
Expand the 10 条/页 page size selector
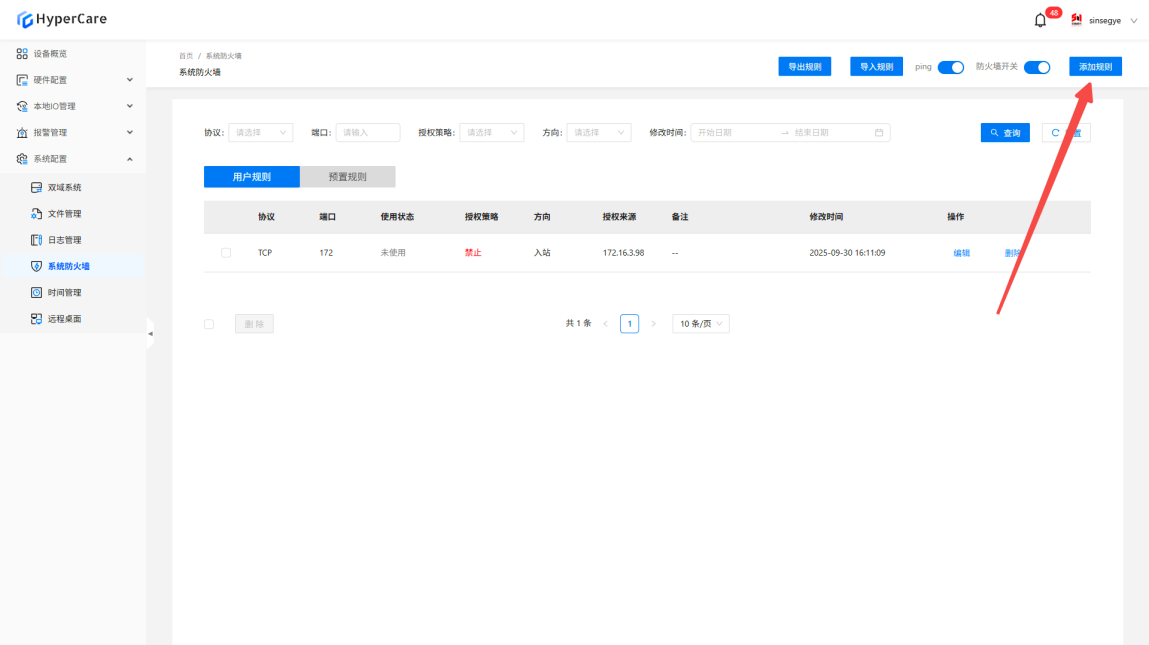[x=701, y=324]
